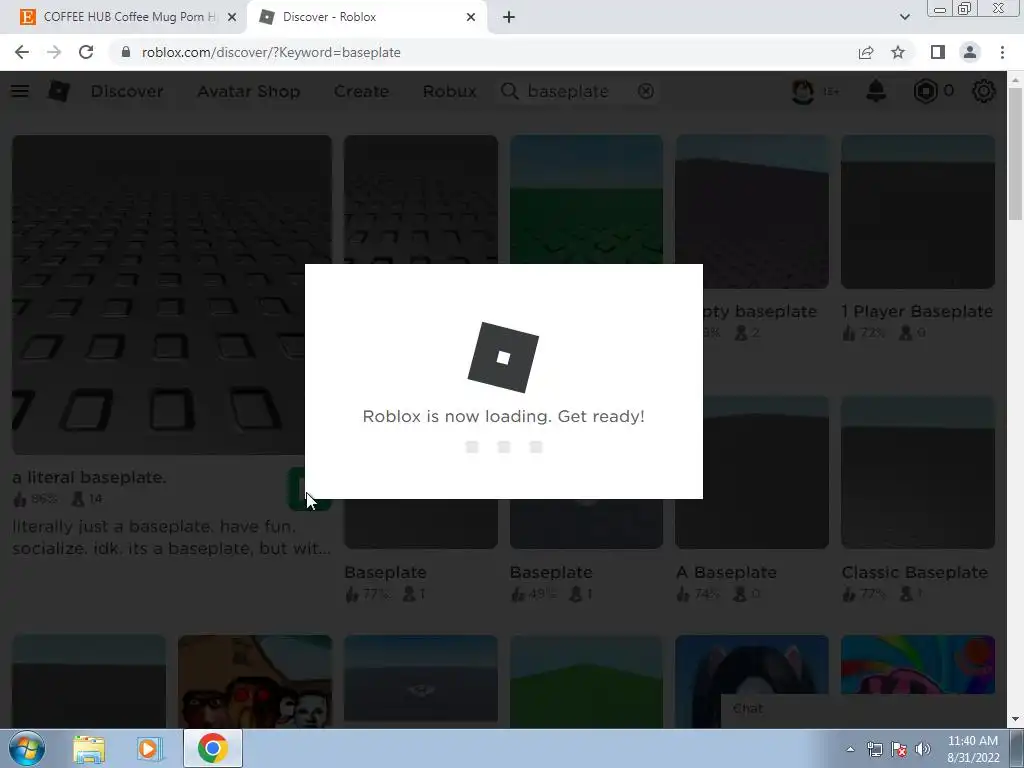Click the scrollbar down arrow
The height and width of the screenshot is (768, 1024).
(x=1015, y=720)
